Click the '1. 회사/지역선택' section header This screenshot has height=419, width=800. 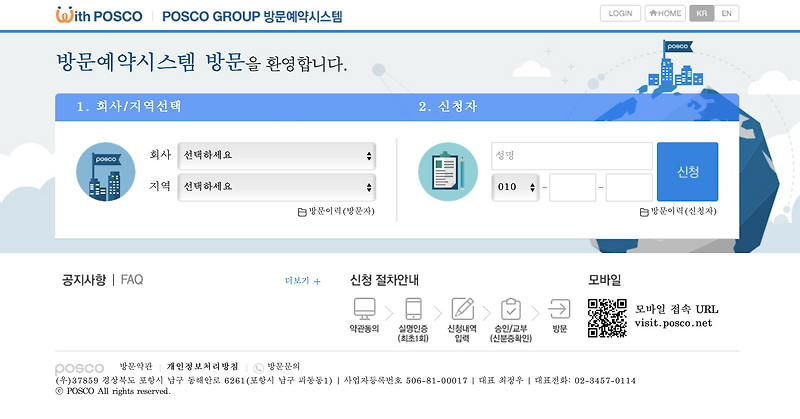tap(129, 107)
